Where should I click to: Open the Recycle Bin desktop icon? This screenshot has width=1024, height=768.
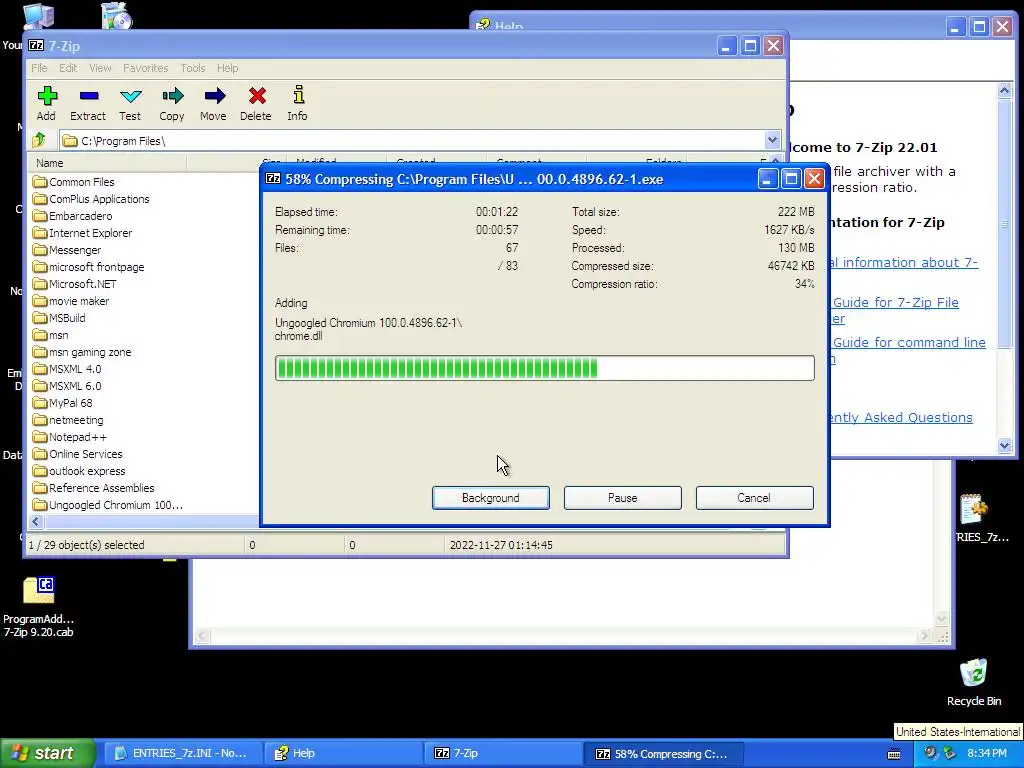[x=974, y=682]
